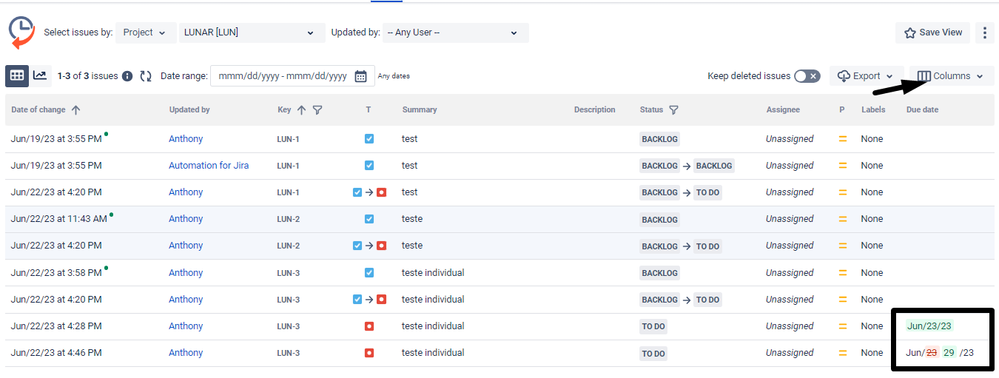Click the Due date column header
Viewport: 999px width, 378px height.
pos(922,110)
